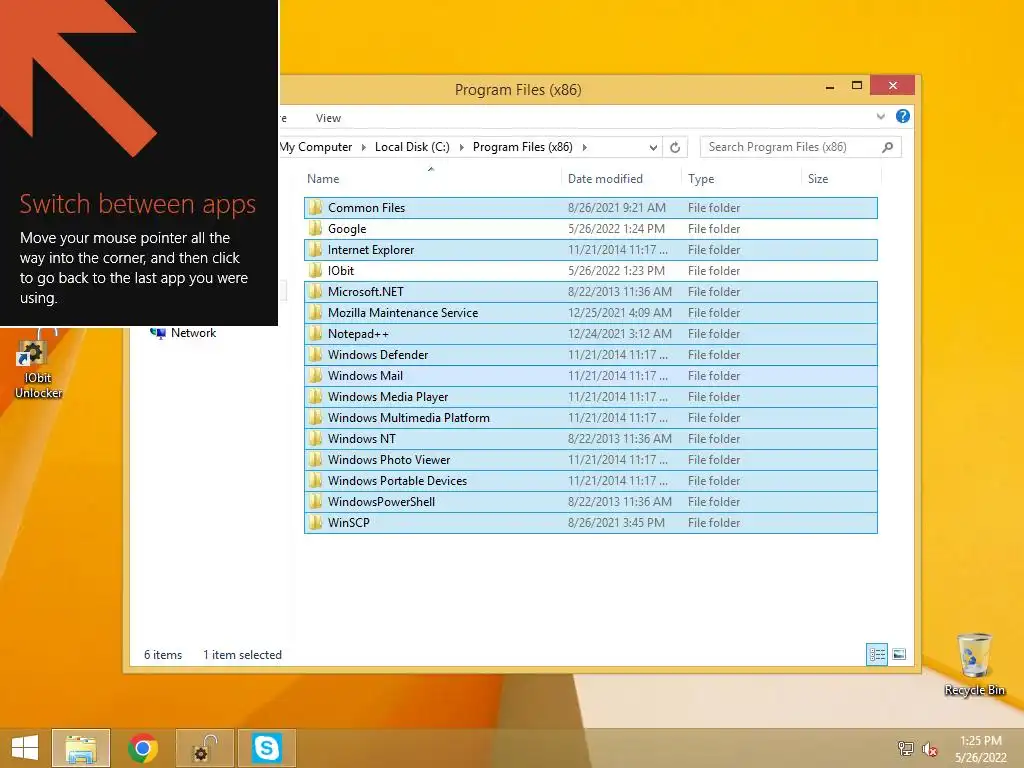Click the IObit folder icon
1024x768 pixels.
(315, 270)
